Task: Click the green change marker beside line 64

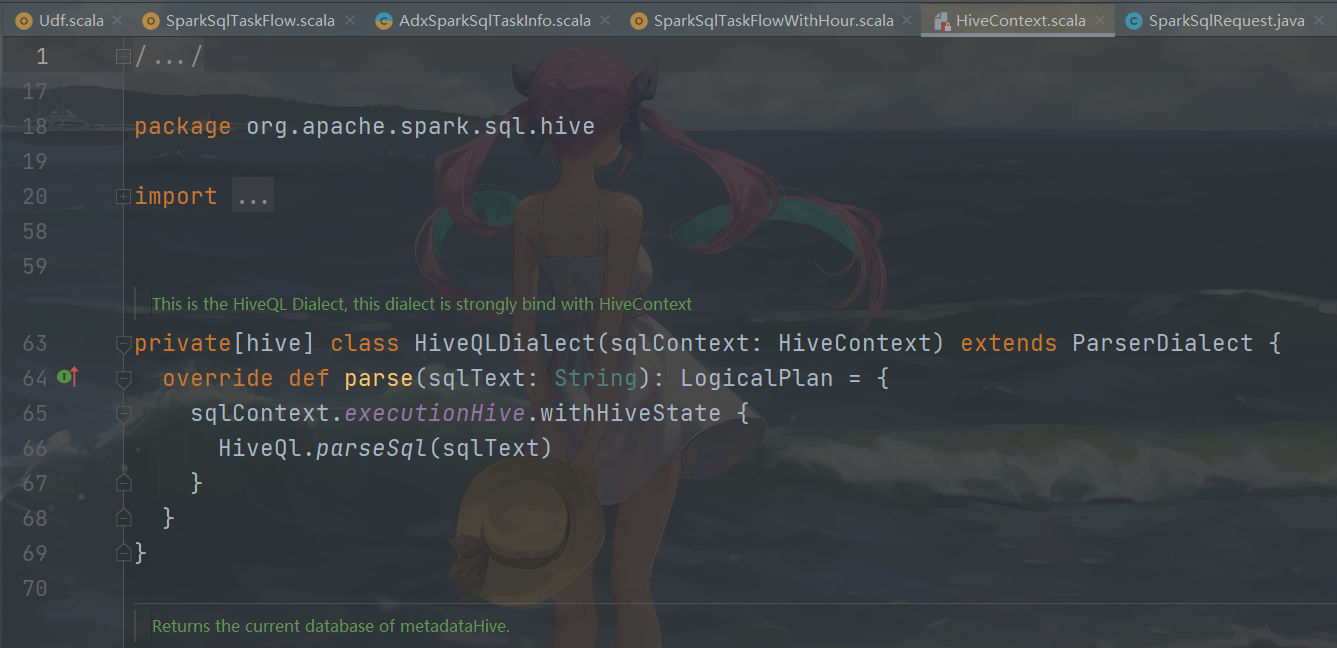Action: [x=64, y=378]
